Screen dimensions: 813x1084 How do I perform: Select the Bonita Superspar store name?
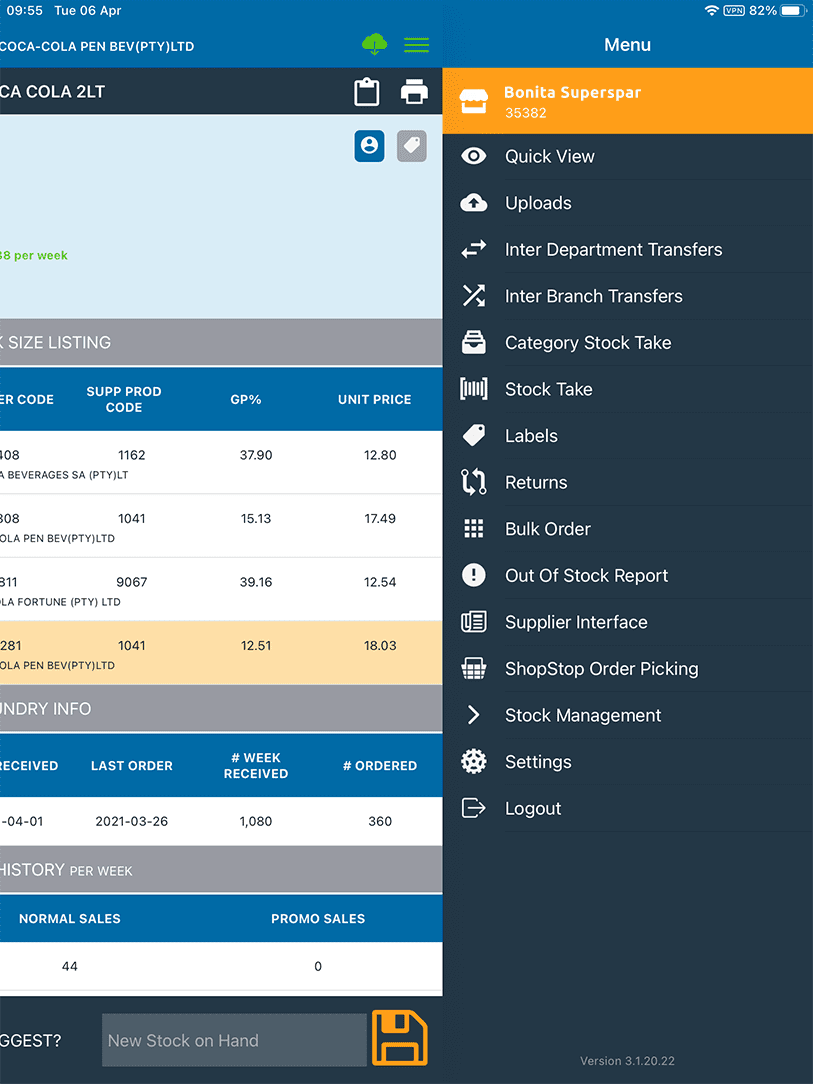pyautogui.click(x=572, y=93)
